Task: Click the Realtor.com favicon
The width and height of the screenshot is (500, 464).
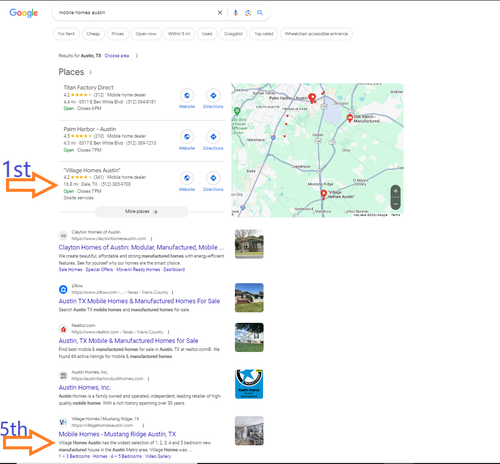Action: click(63, 329)
